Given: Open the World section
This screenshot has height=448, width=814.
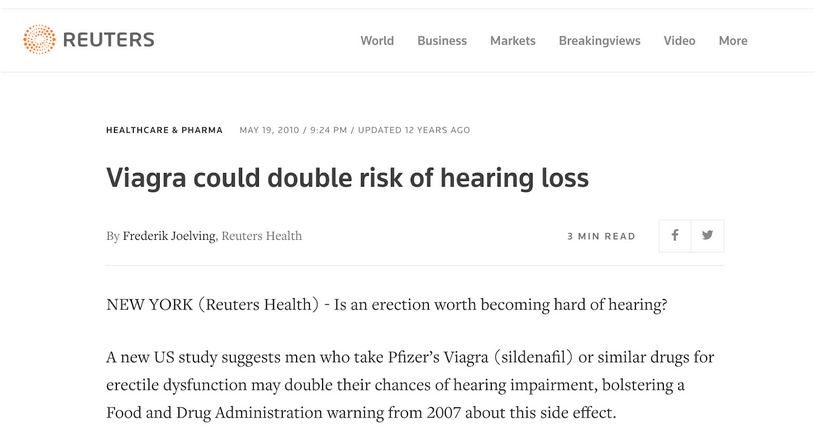Looking at the screenshot, I should point(377,41).
